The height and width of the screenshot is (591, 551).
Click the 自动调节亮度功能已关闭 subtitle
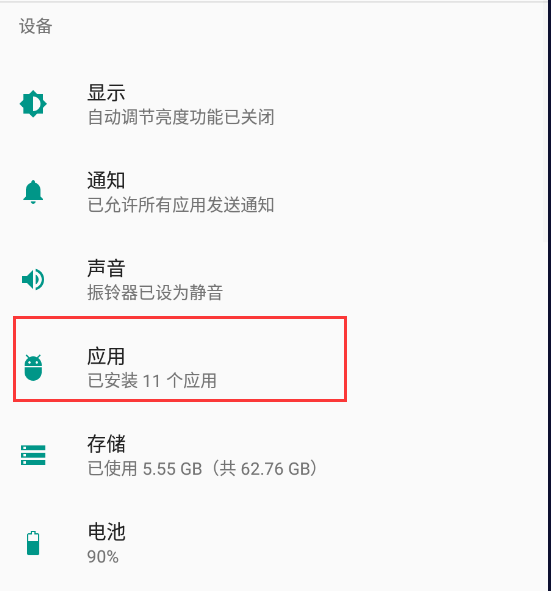tap(181, 117)
